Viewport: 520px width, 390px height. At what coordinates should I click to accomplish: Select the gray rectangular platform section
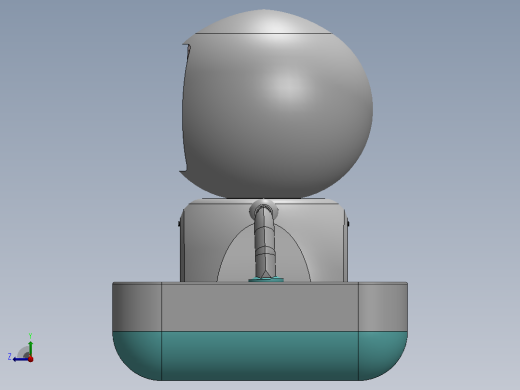[x=260, y=307]
